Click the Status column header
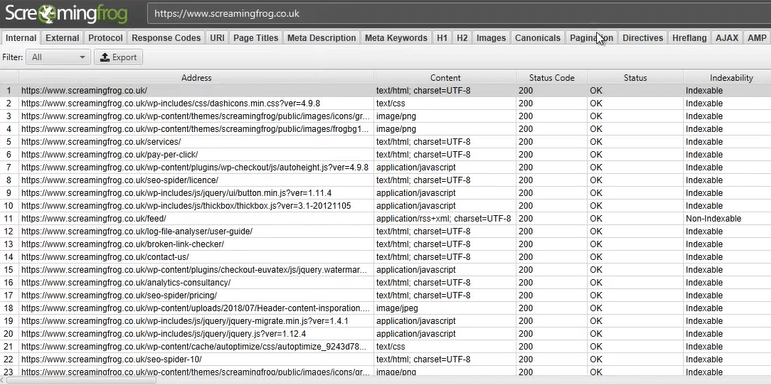771x385 pixels. click(x=635, y=78)
